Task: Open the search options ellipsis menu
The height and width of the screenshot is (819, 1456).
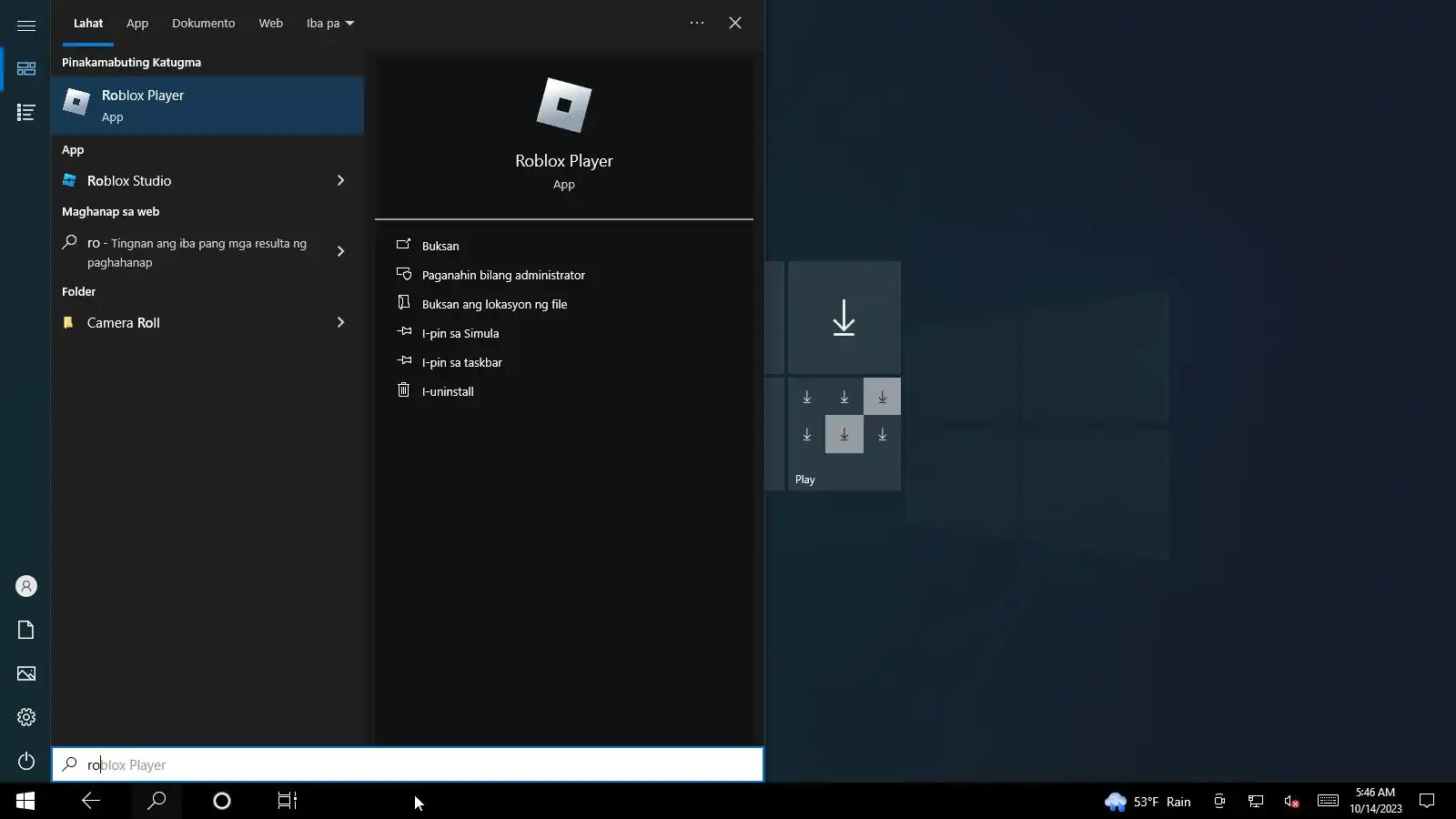Action: pos(697,23)
